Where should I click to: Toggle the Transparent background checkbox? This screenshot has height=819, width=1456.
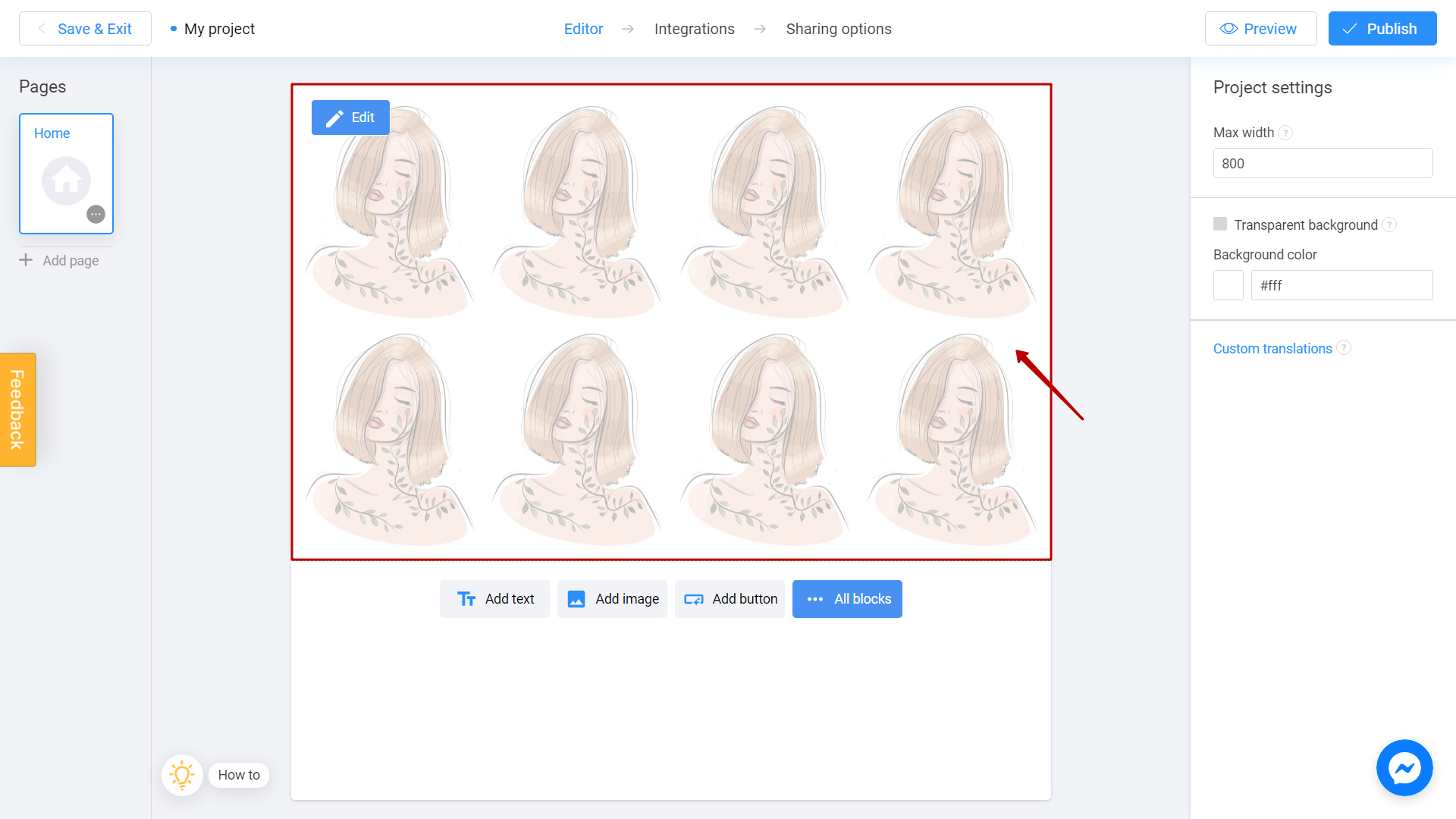(1220, 224)
